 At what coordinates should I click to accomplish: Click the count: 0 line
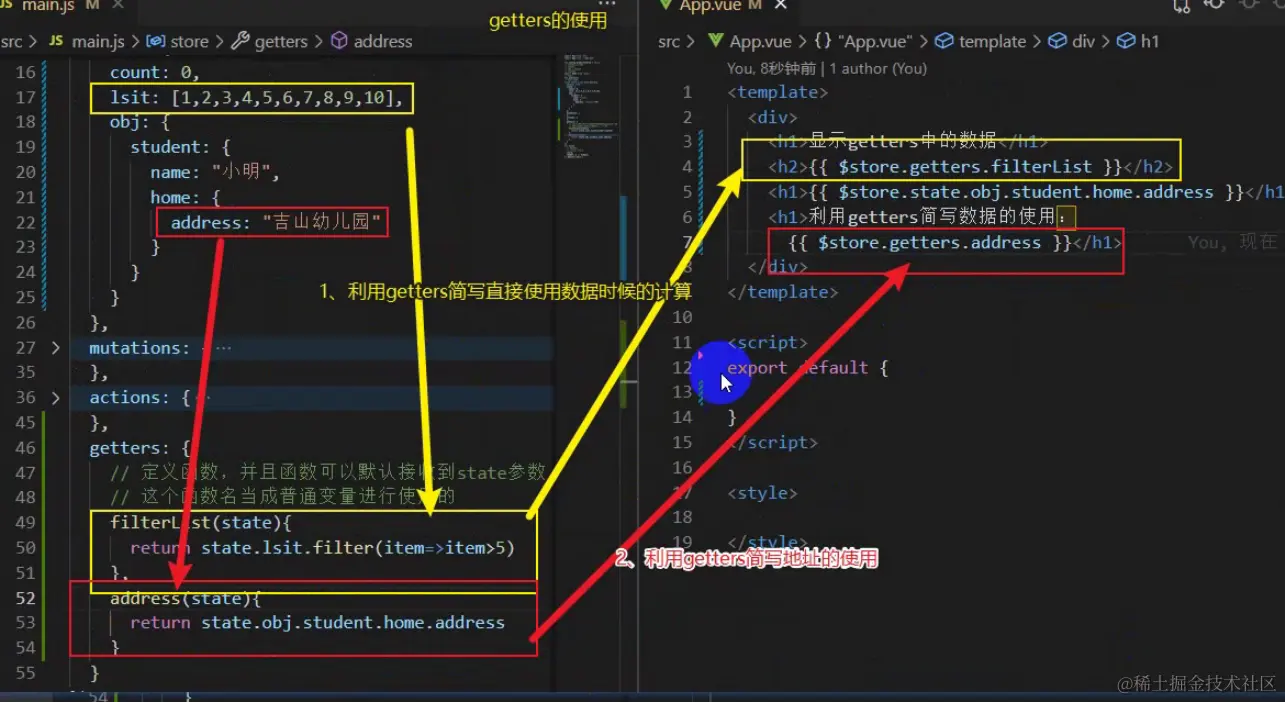click(155, 72)
